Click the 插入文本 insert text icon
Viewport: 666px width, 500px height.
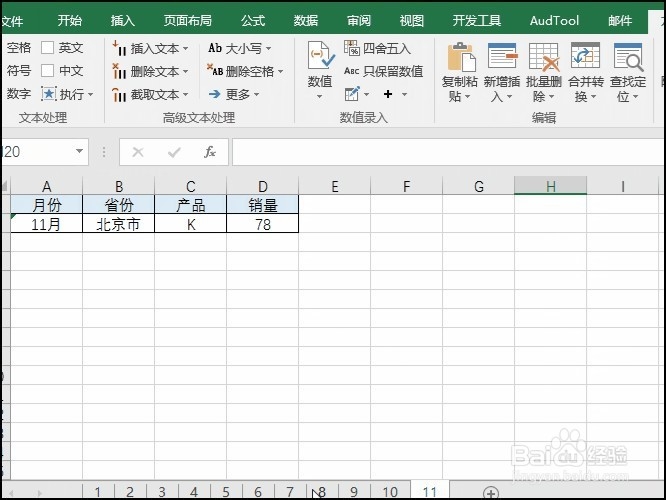(119, 48)
